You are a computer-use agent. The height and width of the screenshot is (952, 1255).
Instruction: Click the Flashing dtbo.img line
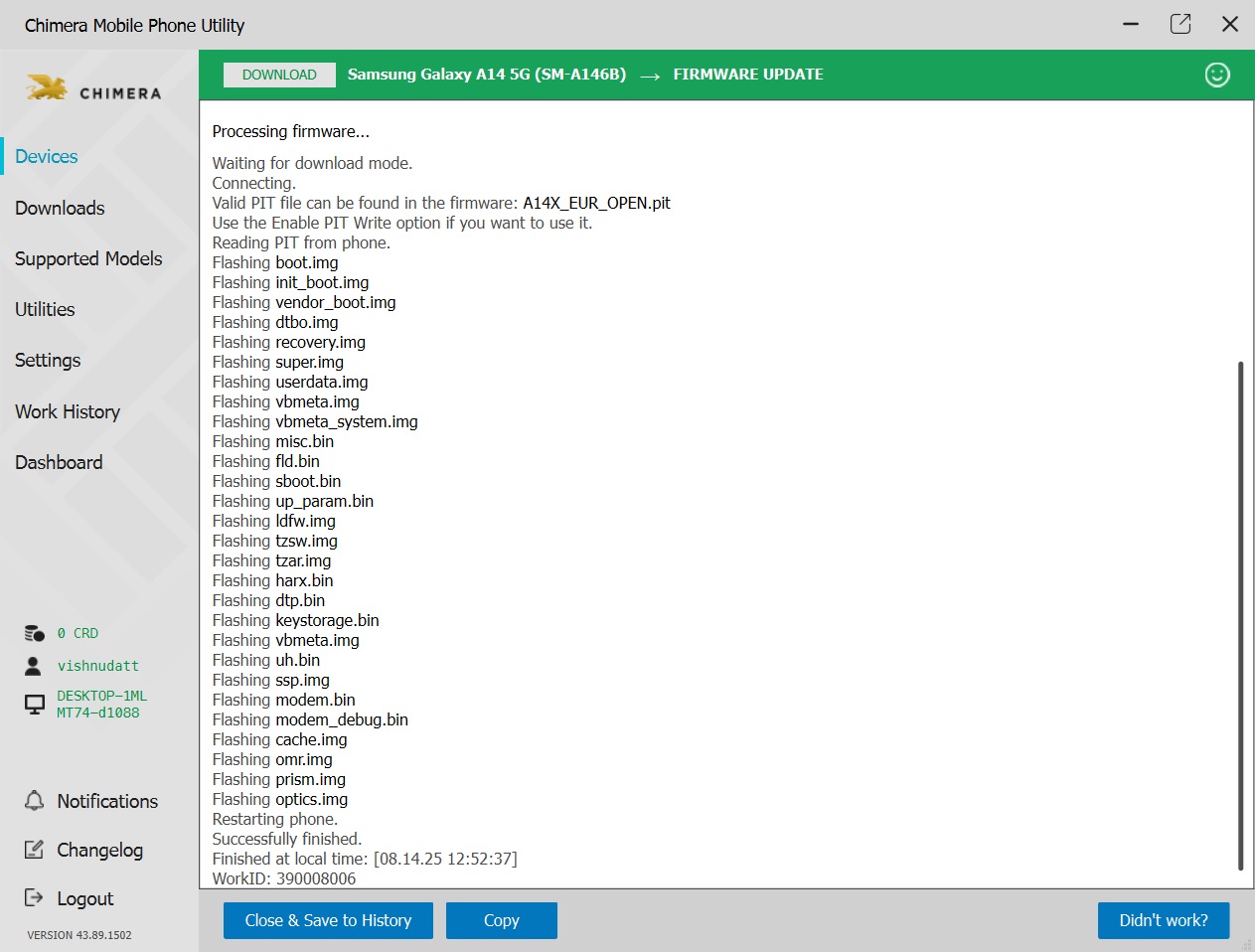275,322
